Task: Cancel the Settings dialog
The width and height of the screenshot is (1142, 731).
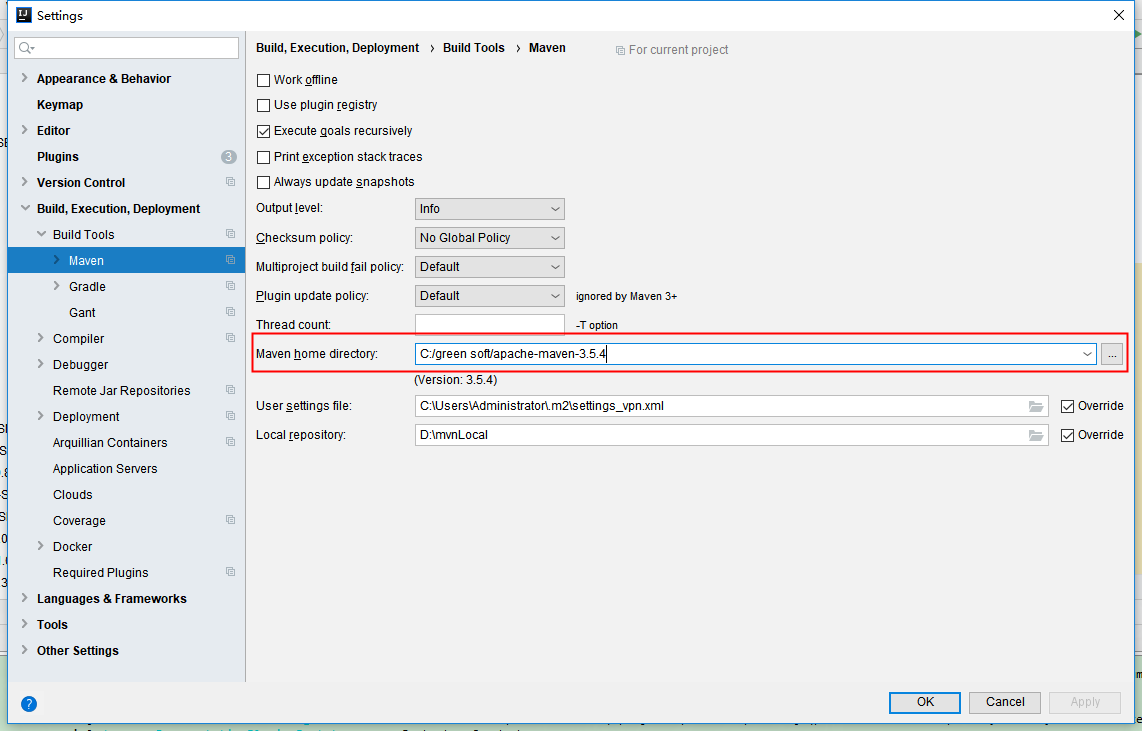Action: click(1004, 702)
